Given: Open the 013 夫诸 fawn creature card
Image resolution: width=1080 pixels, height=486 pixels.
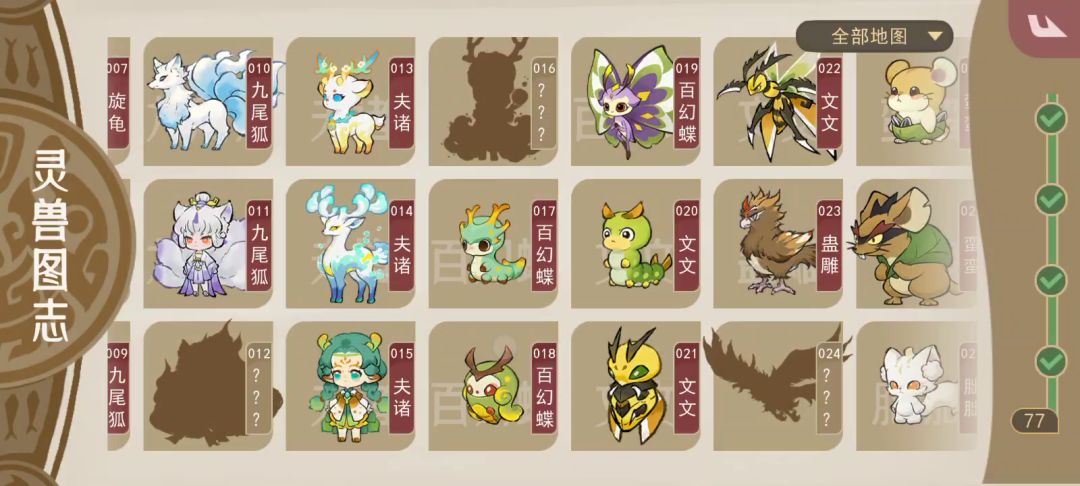Looking at the screenshot, I should (x=351, y=101).
